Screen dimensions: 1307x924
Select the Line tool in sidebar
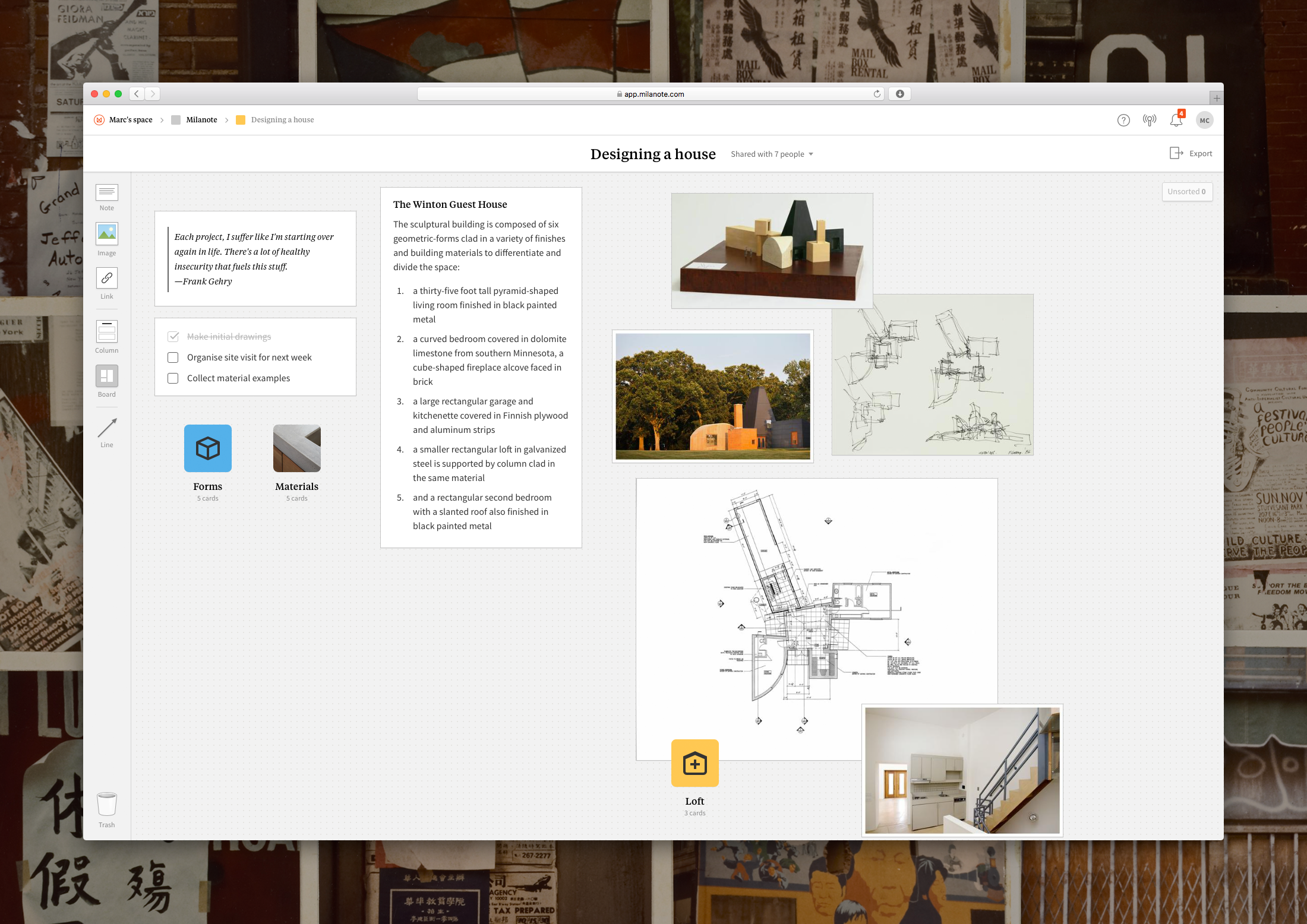(107, 428)
